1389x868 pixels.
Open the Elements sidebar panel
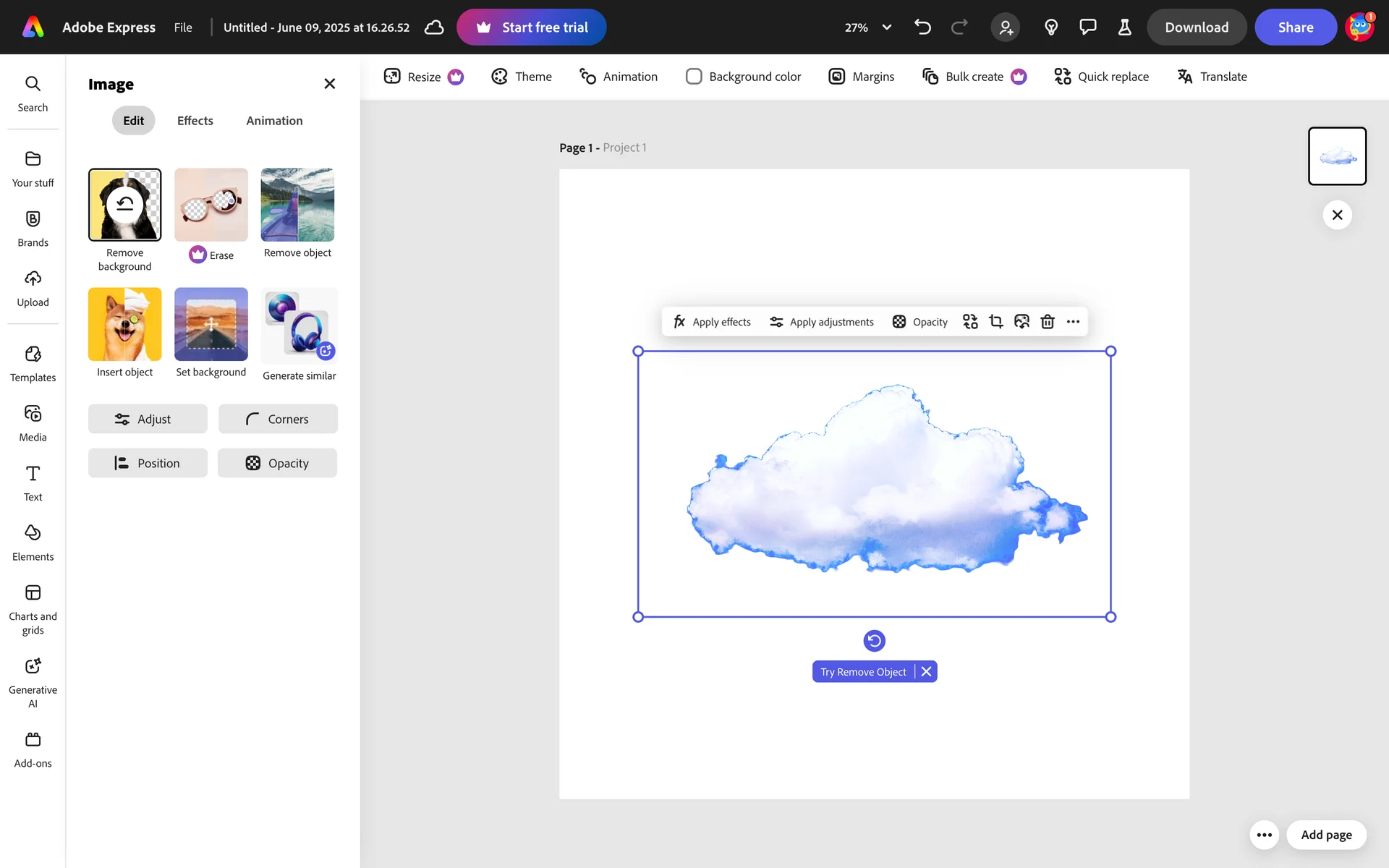tap(33, 542)
